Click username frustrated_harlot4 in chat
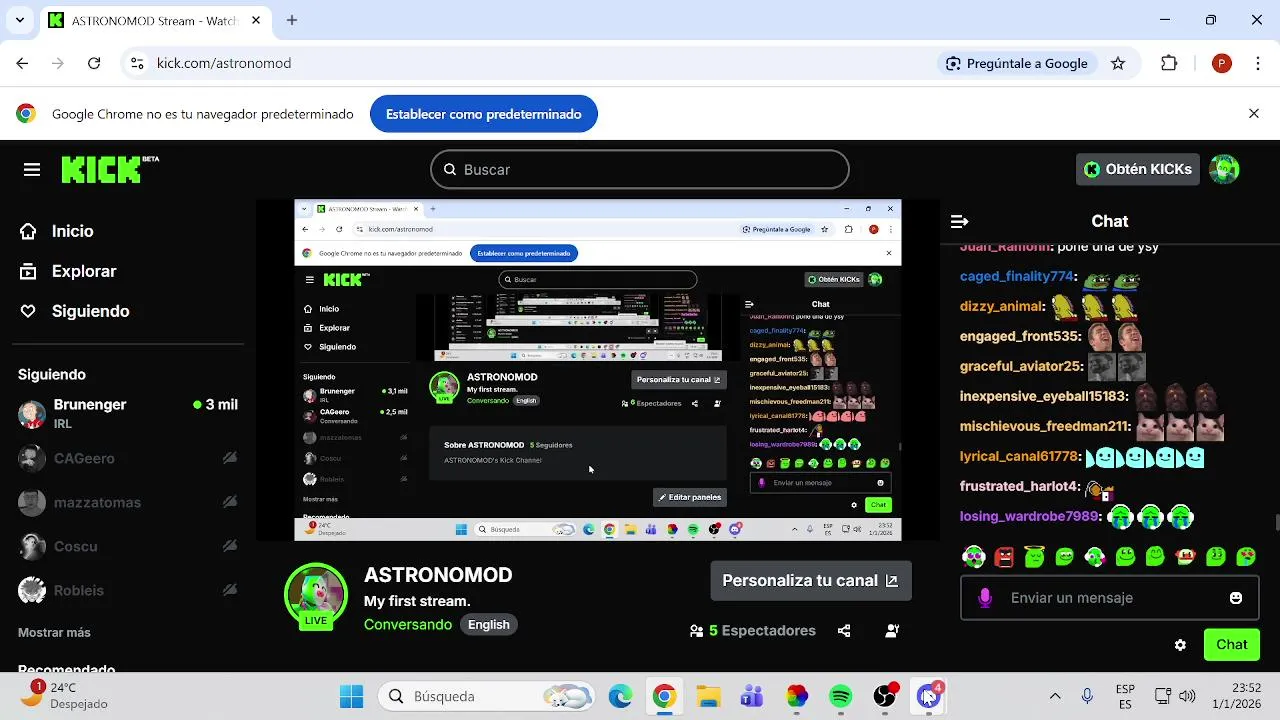The height and width of the screenshot is (720, 1280). click(x=1020, y=486)
